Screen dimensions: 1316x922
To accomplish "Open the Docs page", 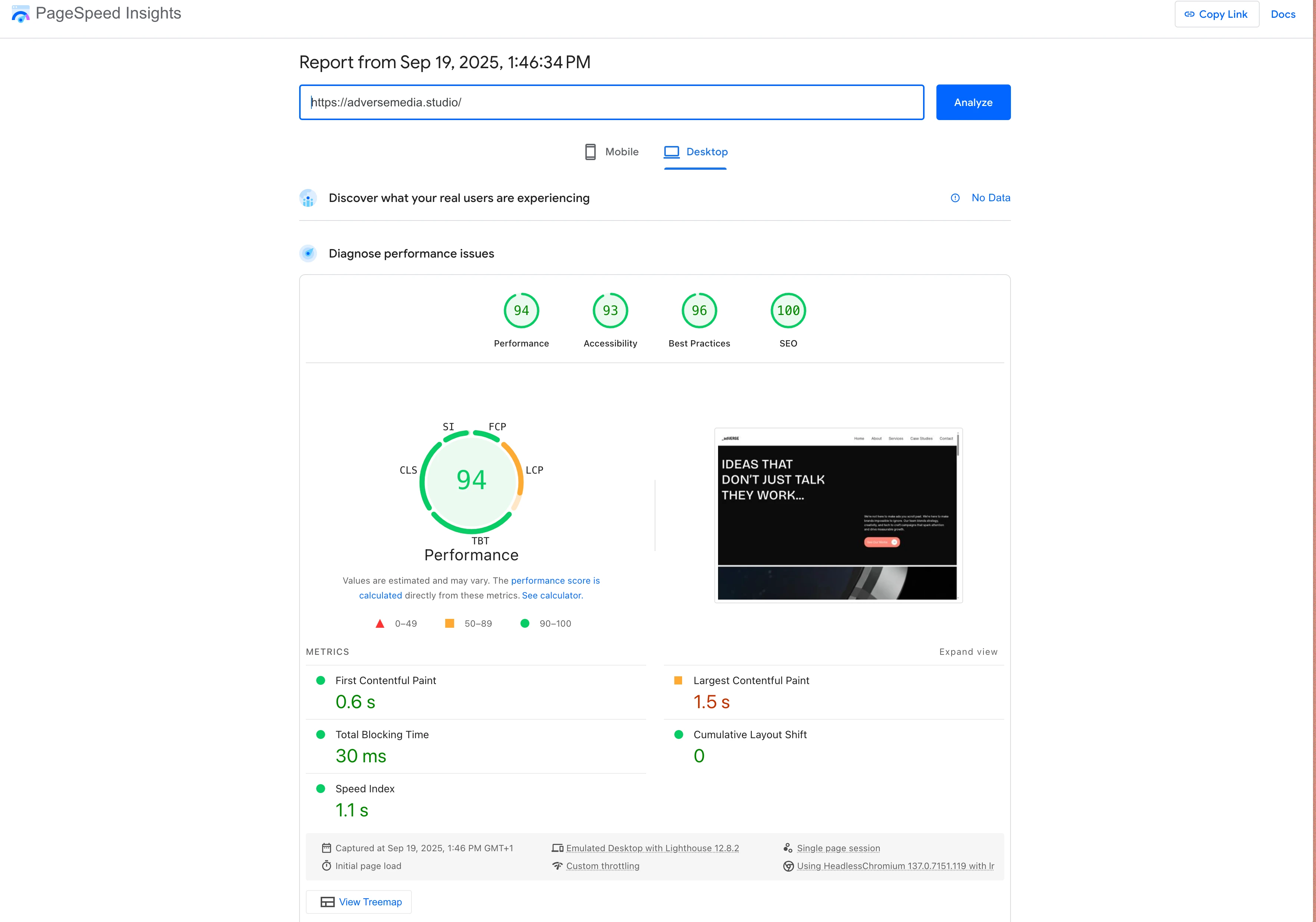I will click(1283, 14).
